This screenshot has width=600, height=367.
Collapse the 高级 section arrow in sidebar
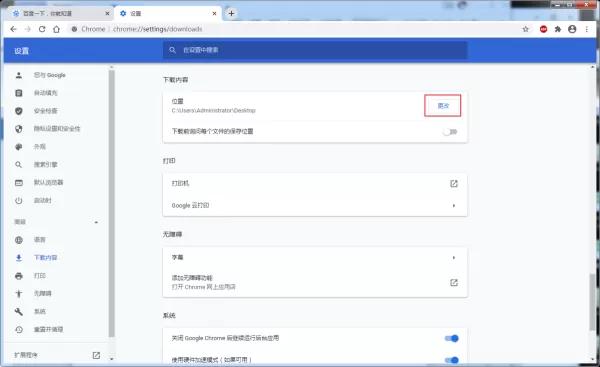pos(96,222)
